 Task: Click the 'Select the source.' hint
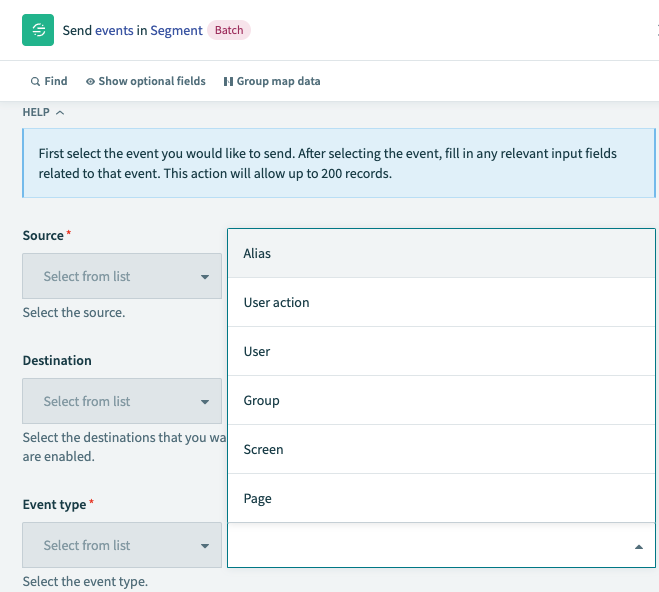point(74,313)
